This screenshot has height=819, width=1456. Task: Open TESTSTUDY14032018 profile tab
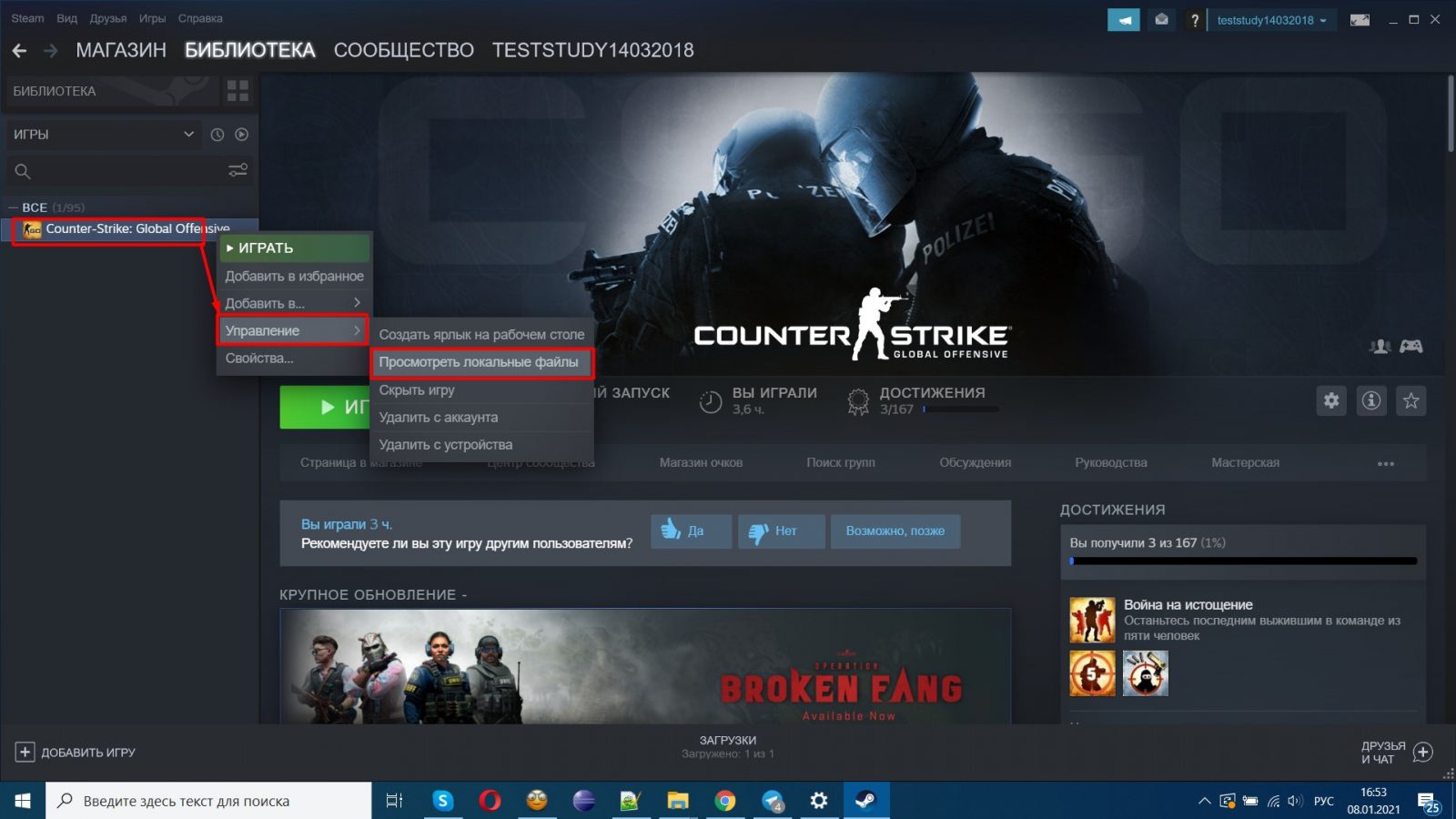593,50
